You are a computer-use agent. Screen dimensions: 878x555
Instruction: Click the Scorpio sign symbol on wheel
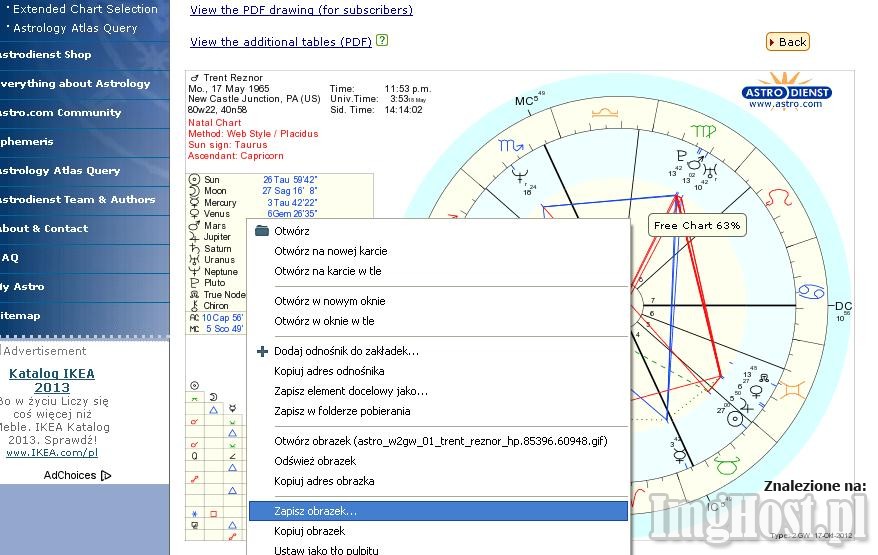tap(511, 146)
